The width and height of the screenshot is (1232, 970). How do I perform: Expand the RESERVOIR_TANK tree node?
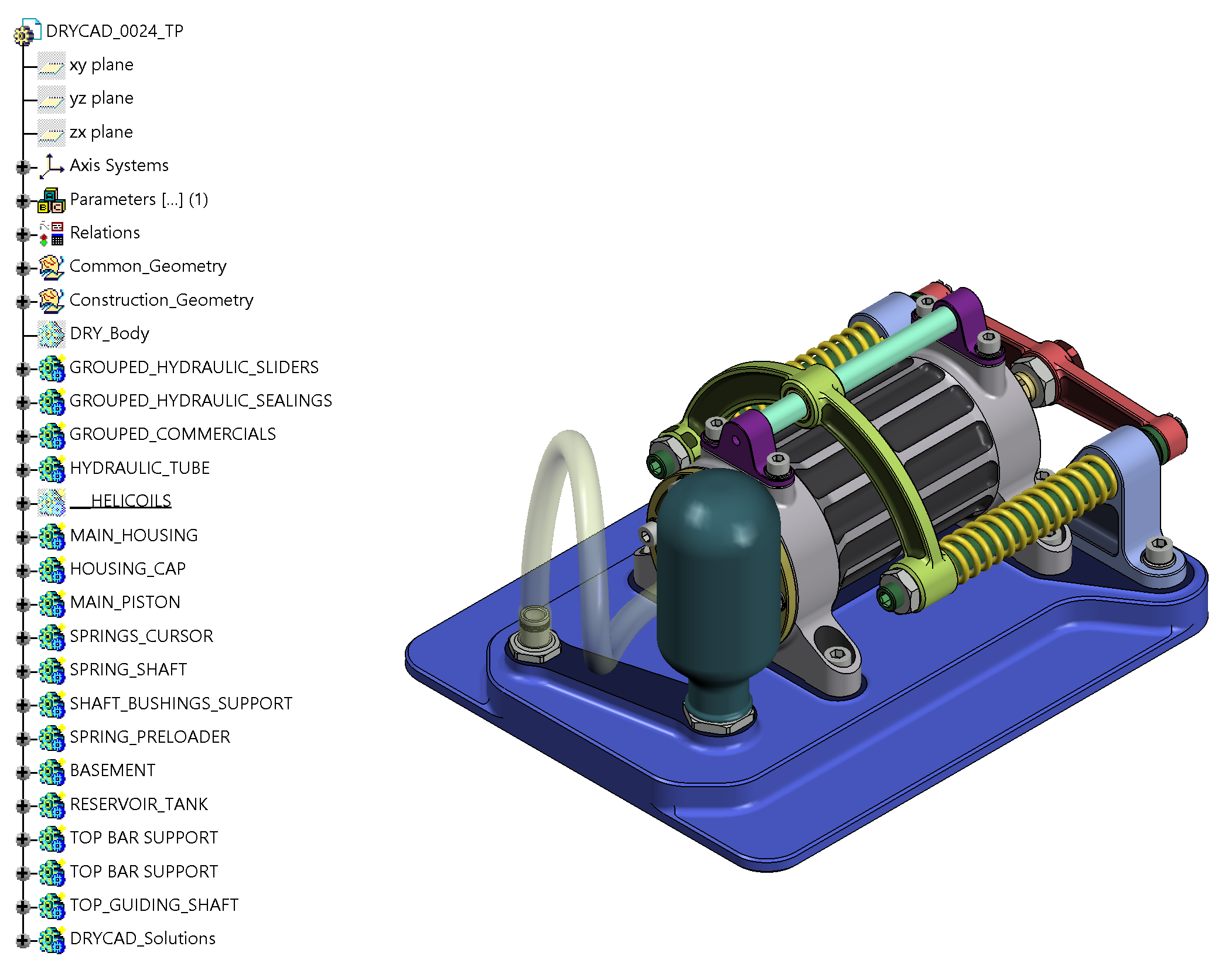pos(22,806)
